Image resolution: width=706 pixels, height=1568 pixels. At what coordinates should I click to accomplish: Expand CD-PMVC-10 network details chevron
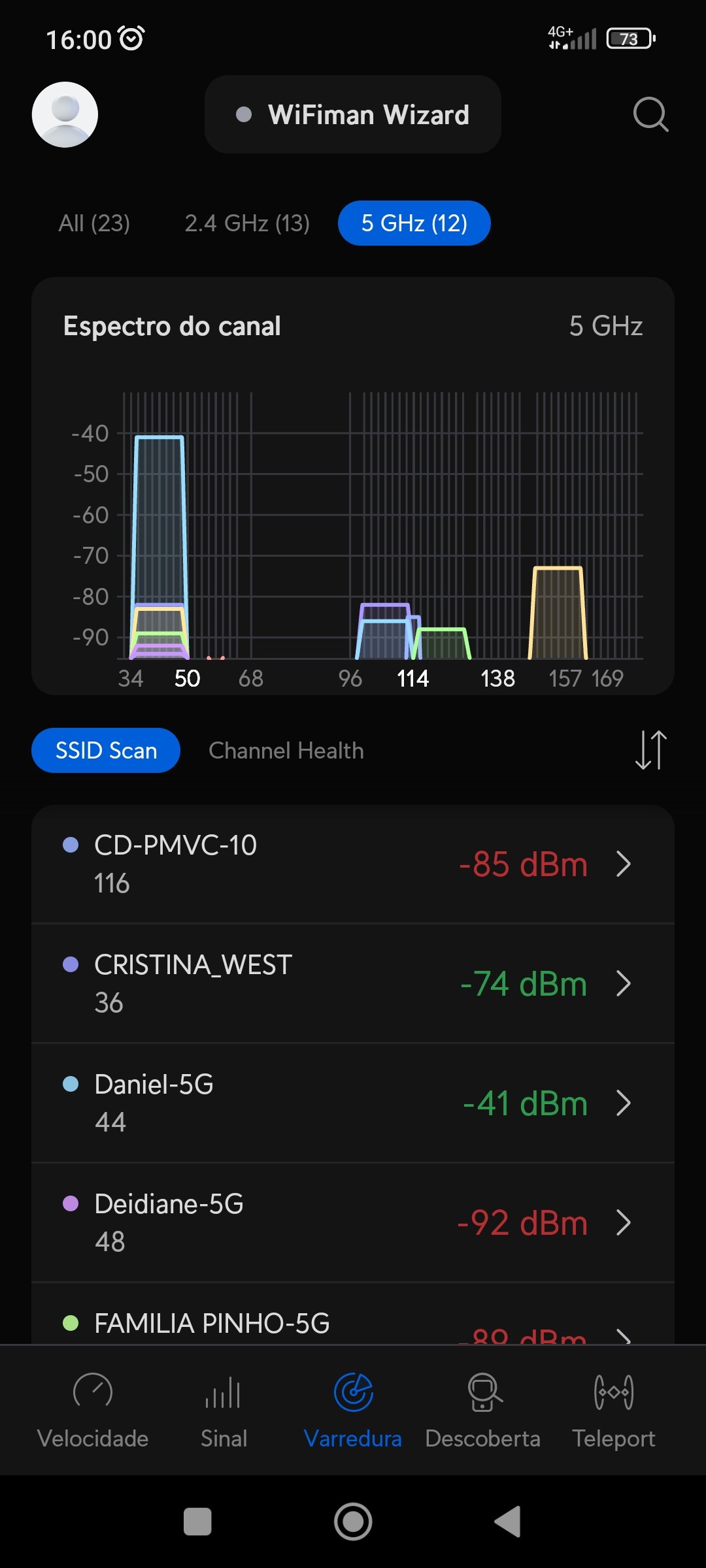coord(624,864)
